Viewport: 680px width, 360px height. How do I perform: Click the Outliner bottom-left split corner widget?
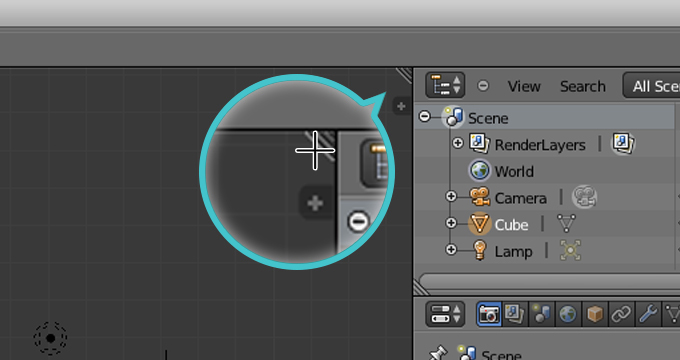coord(421,287)
